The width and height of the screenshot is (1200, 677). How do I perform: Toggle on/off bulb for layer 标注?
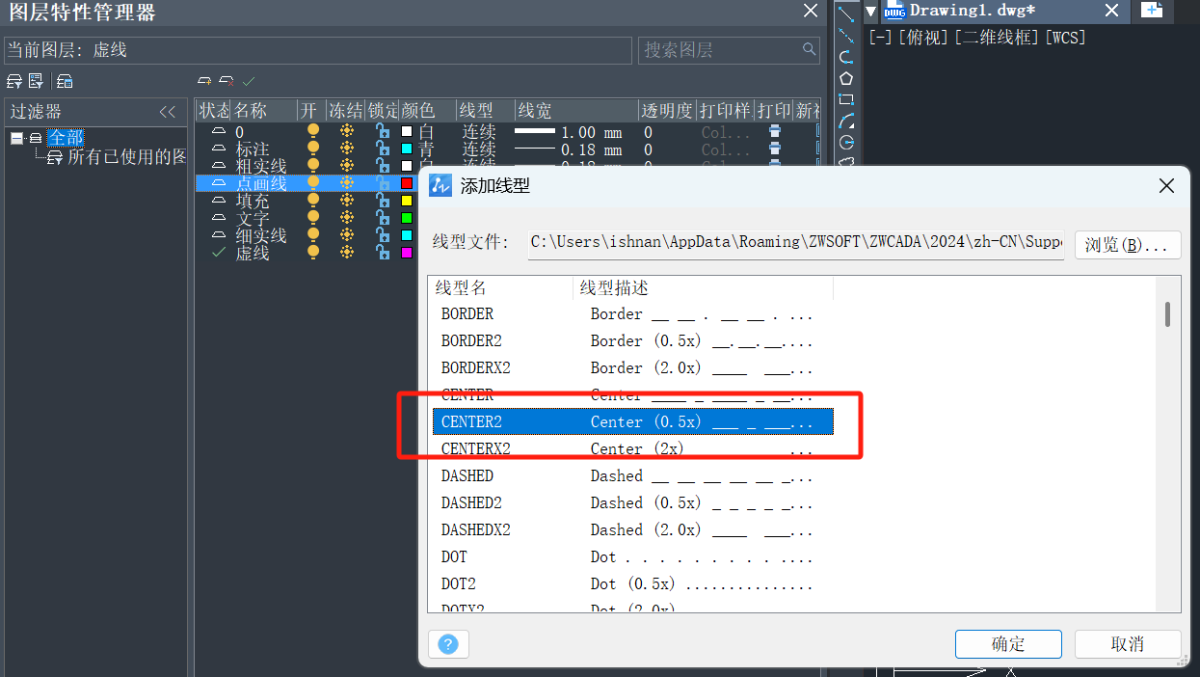(x=313, y=149)
